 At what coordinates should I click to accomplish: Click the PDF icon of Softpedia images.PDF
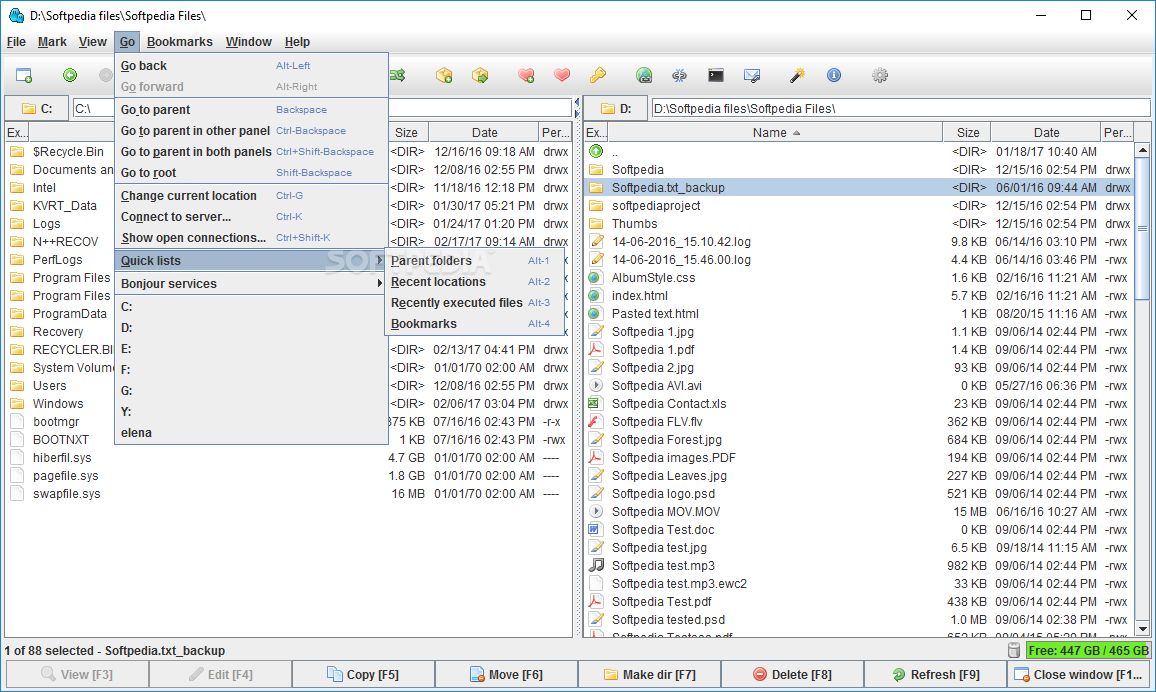click(594, 458)
